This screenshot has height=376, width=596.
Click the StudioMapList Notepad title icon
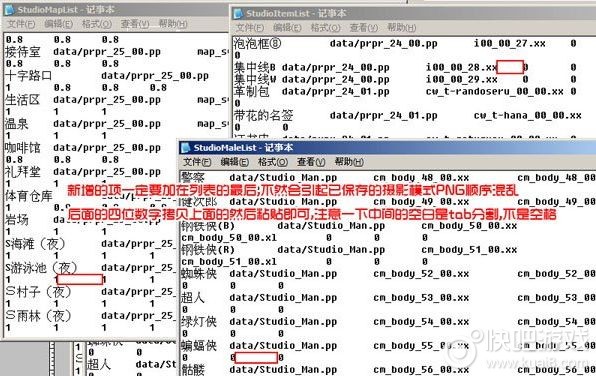(10, 10)
